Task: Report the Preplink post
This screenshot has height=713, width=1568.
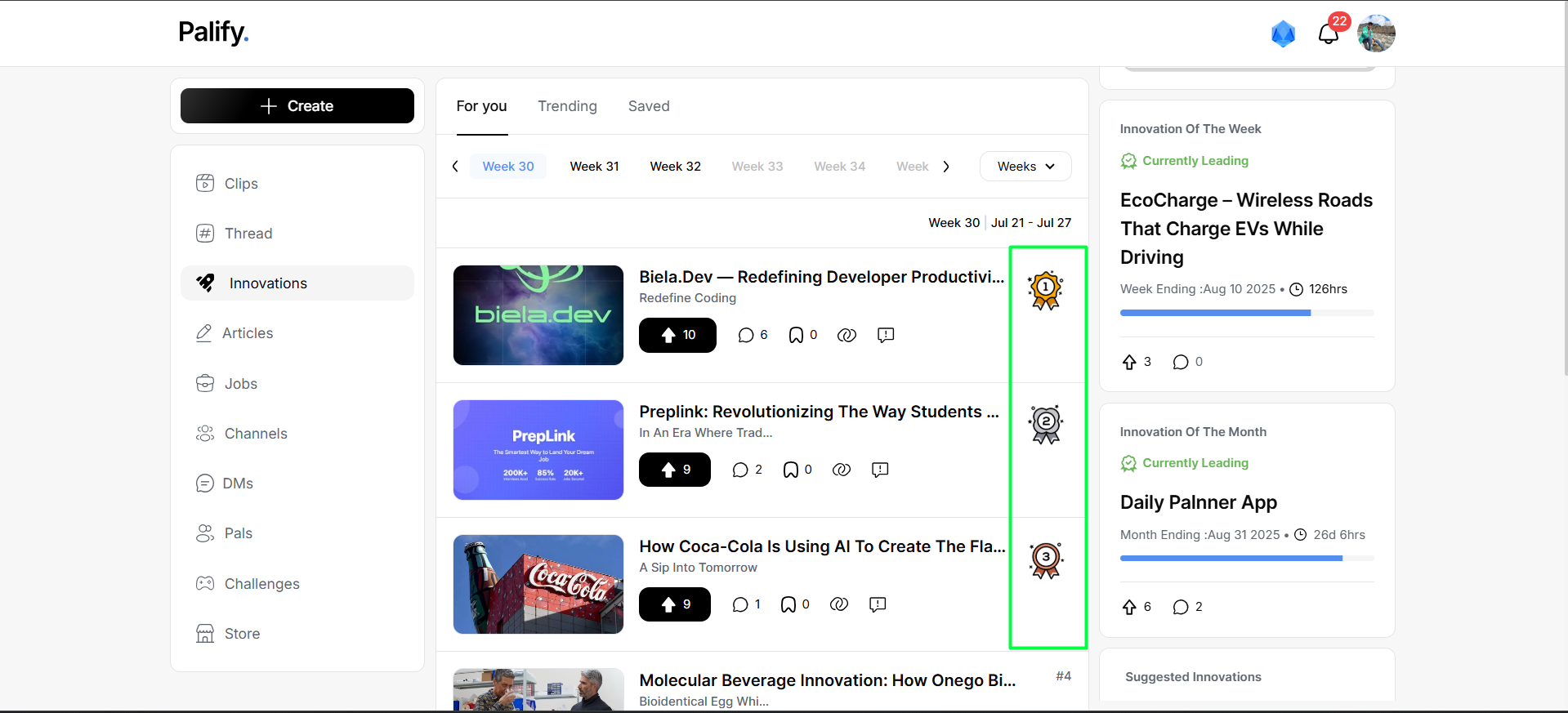Action: pyautogui.click(x=880, y=470)
